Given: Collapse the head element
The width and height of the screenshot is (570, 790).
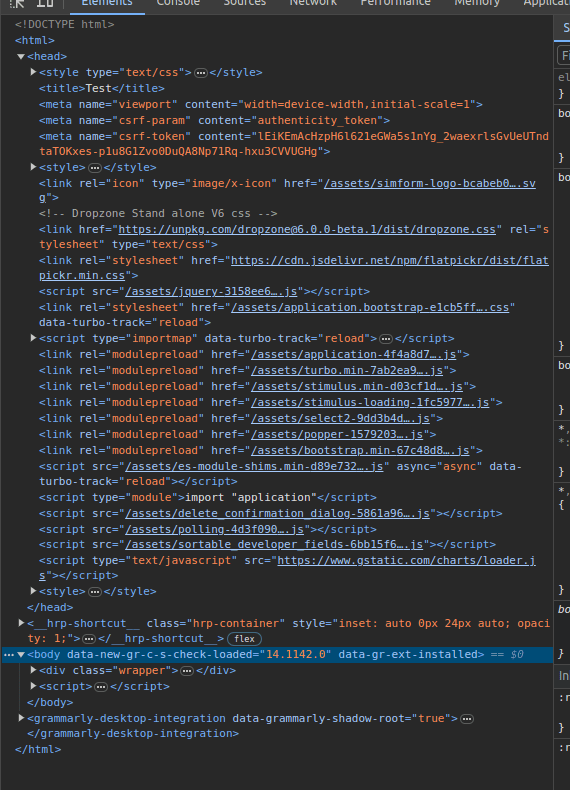Looking at the screenshot, I should (x=21, y=56).
